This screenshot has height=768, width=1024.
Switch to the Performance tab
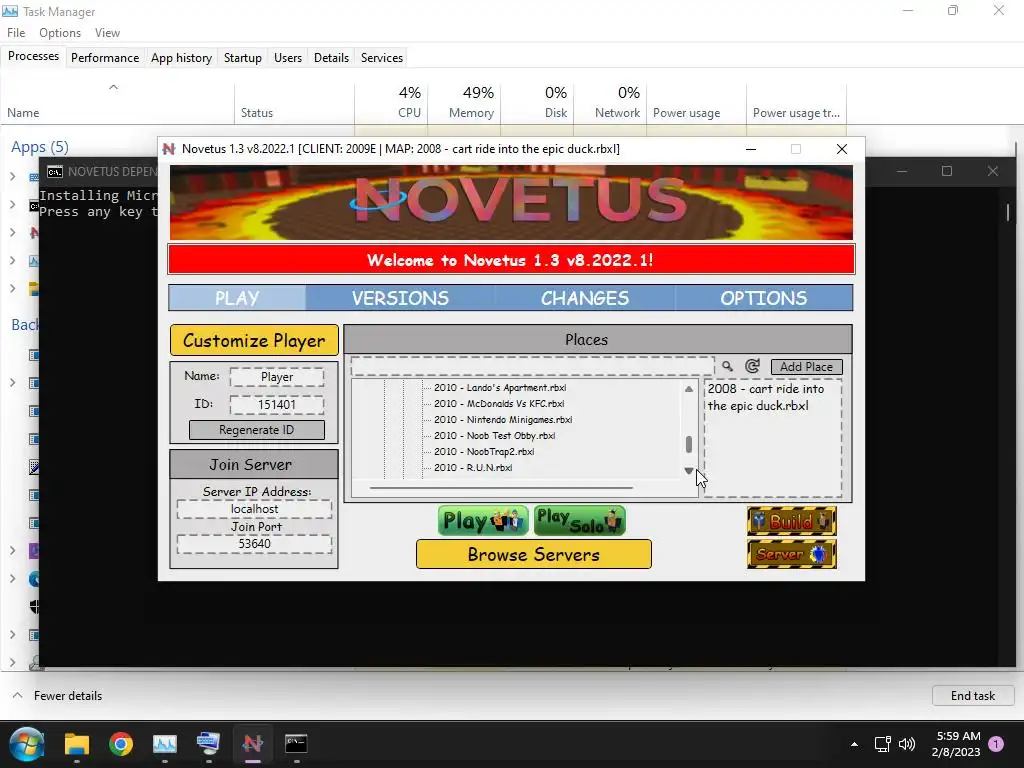click(105, 57)
